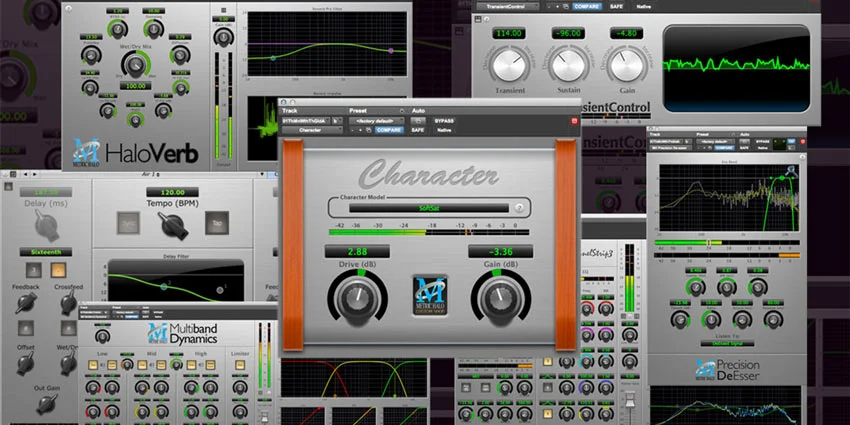Click the Wet/Dry value field showing 100.00

pos(135,86)
